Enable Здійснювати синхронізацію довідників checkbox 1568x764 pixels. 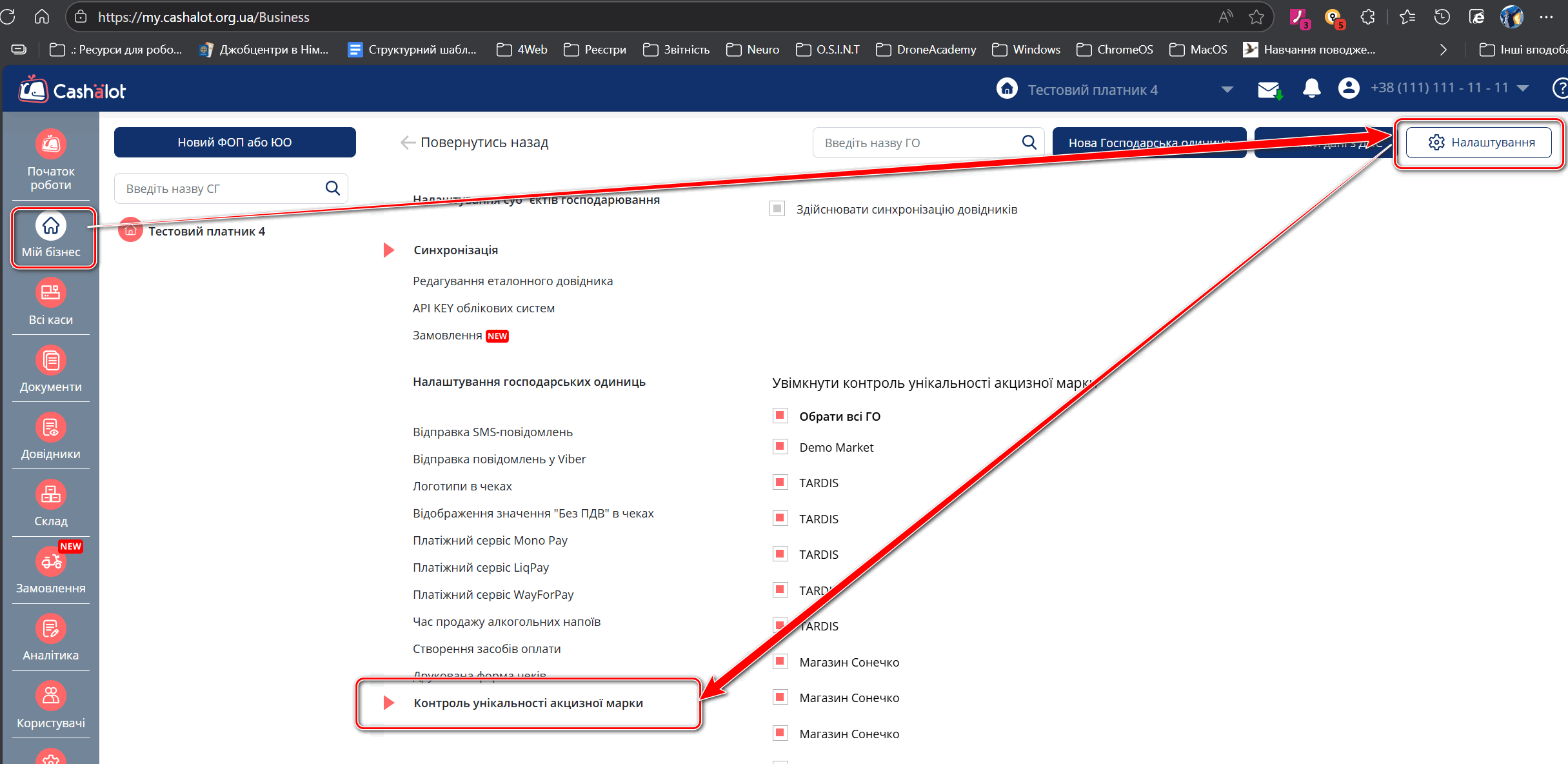(x=777, y=208)
